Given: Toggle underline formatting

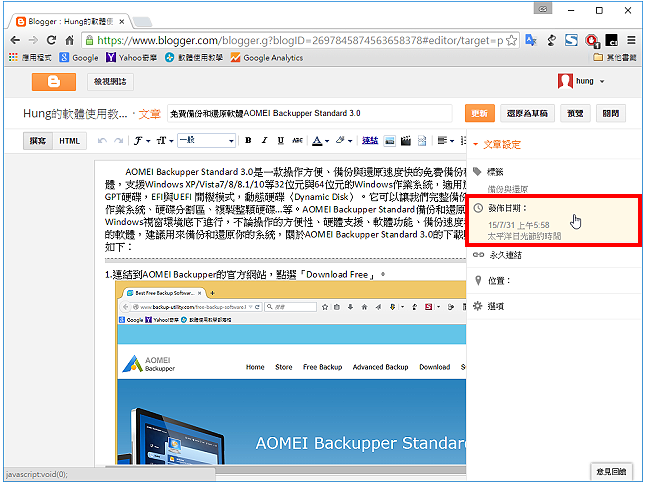Looking at the screenshot, I should click(x=281, y=140).
